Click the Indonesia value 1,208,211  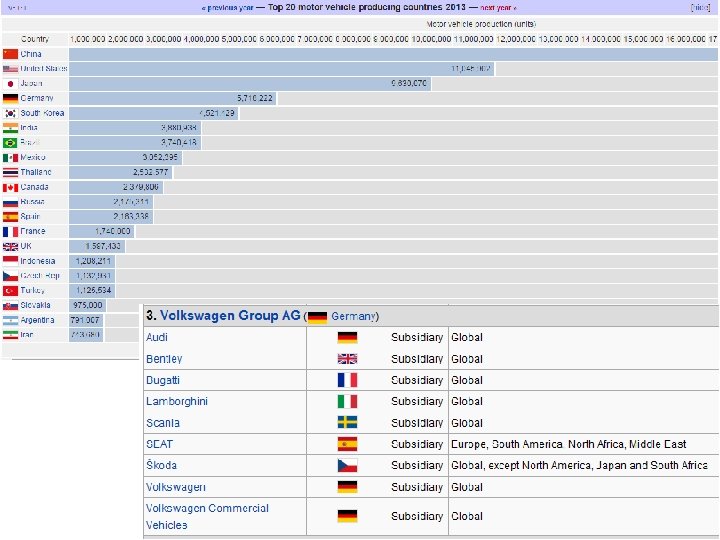tap(93, 261)
